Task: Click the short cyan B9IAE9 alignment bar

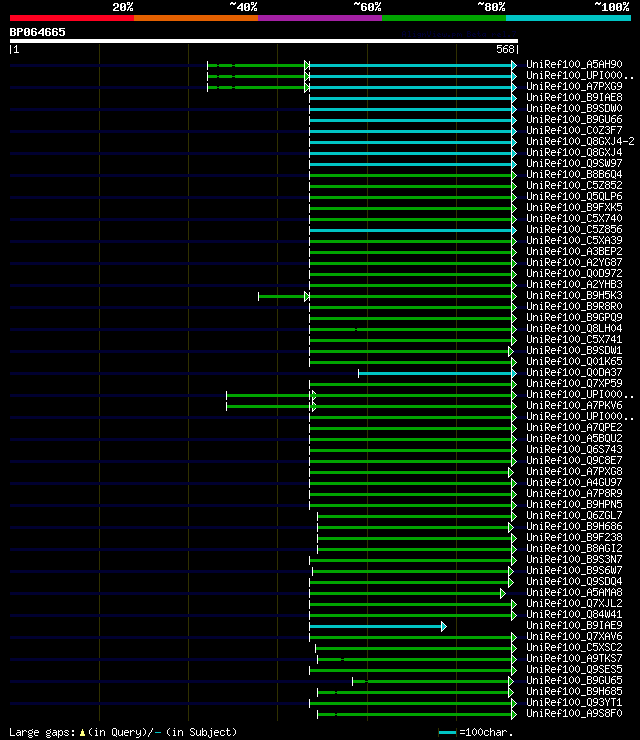Action: [378, 627]
